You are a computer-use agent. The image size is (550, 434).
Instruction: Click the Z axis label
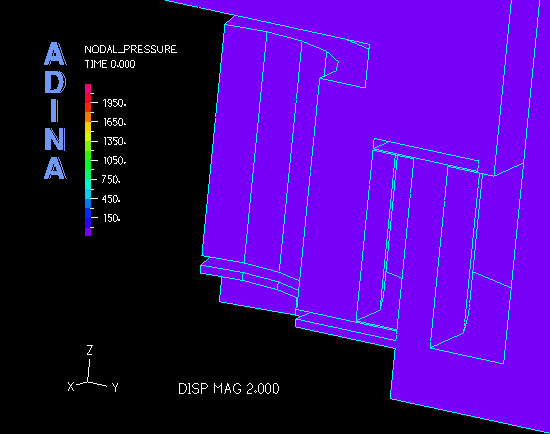90,350
